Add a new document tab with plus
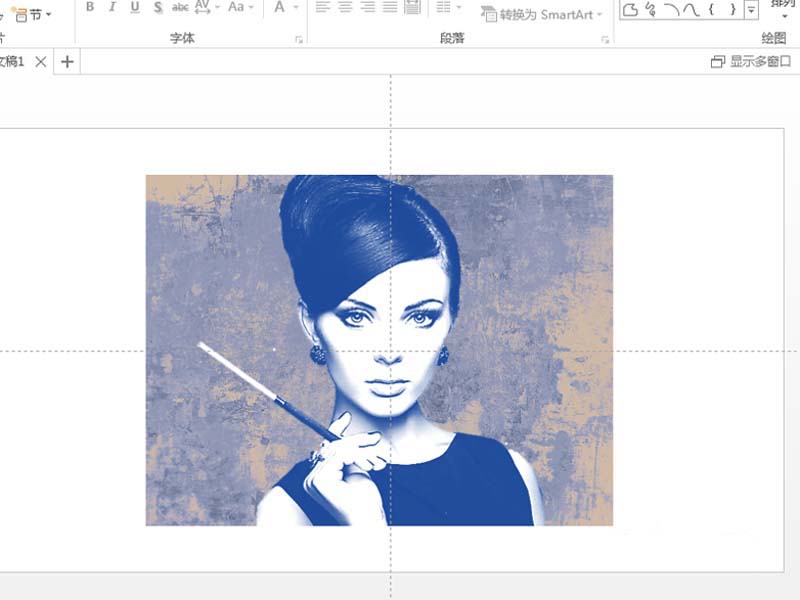The width and height of the screenshot is (800, 600). coord(67,62)
